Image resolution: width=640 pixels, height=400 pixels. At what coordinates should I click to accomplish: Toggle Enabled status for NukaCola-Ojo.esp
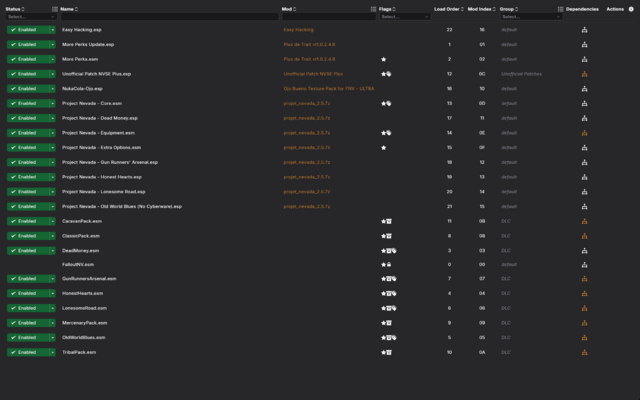[x=28, y=89]
